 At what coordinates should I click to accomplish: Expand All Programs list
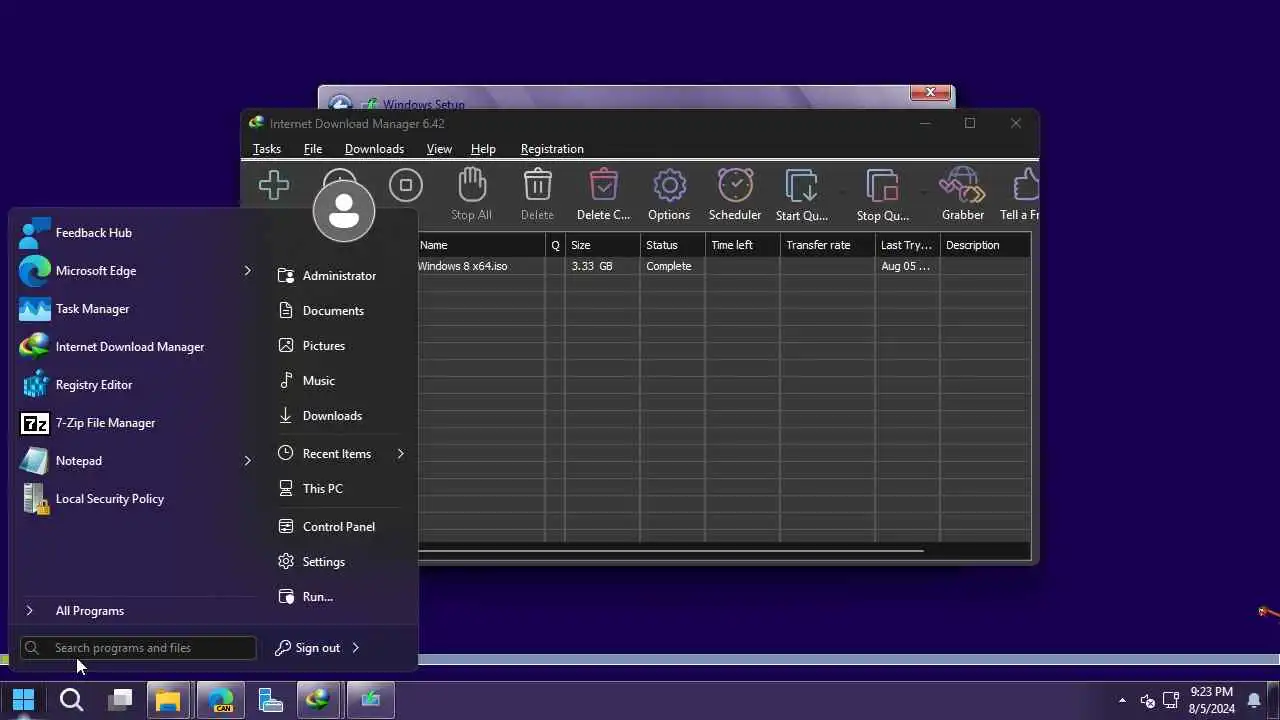[135, 611]
